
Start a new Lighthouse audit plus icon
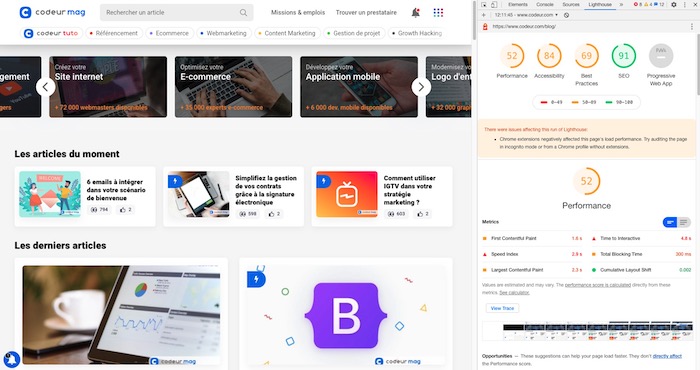[484, 15]
